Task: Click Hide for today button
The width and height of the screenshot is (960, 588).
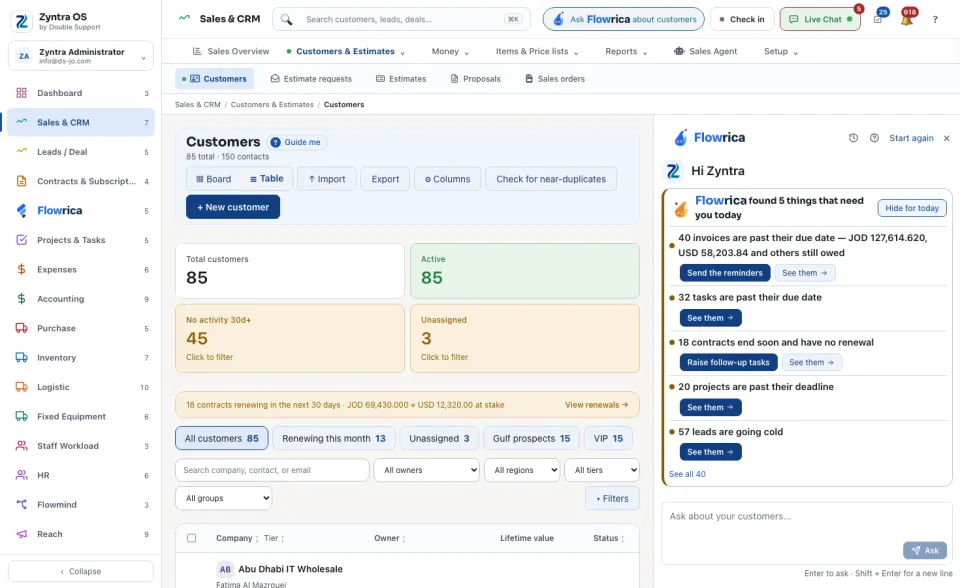Action: (912, 208)
